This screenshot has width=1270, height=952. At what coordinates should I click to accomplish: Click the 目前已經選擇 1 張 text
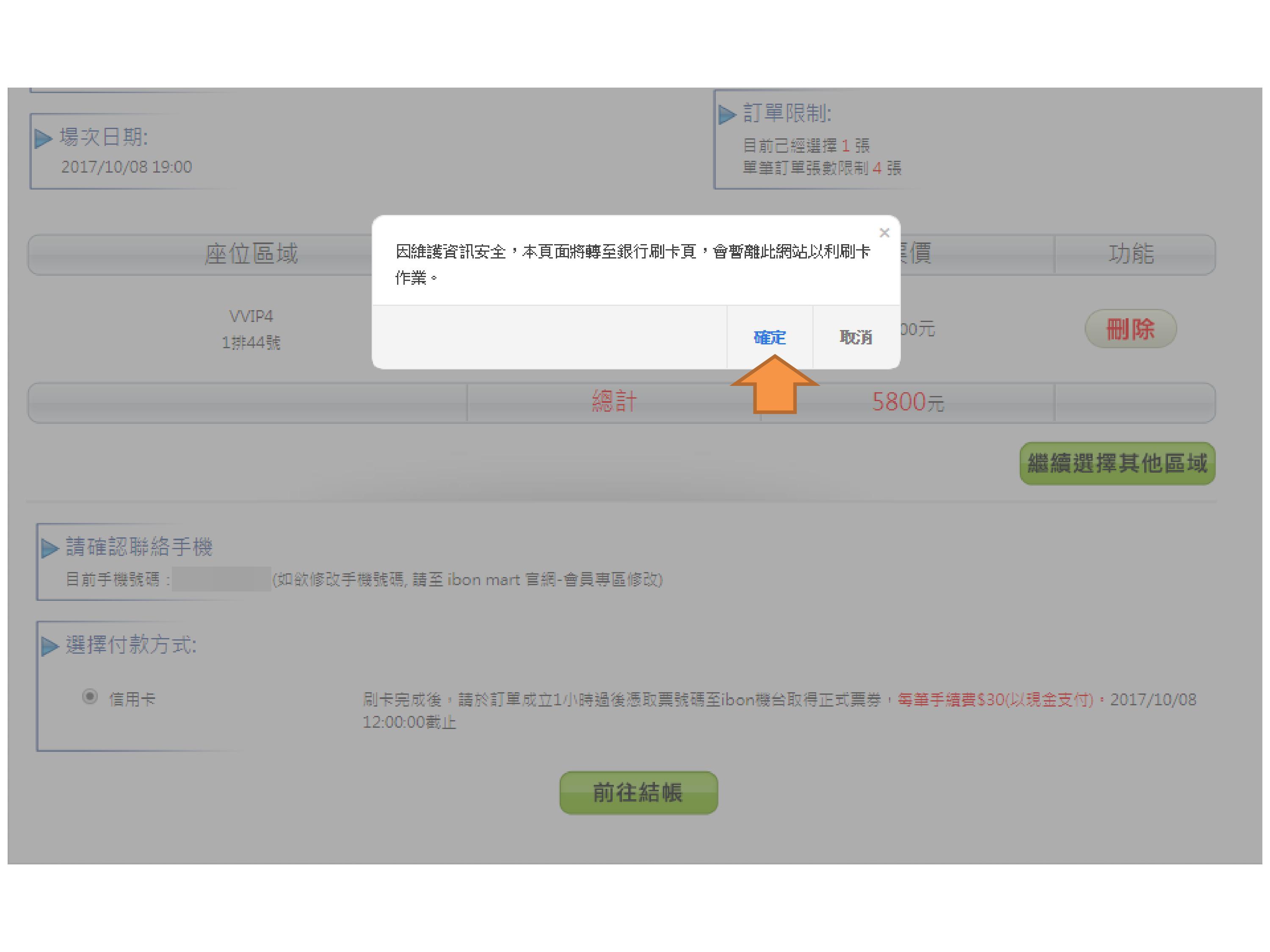(x=806, y=146)
